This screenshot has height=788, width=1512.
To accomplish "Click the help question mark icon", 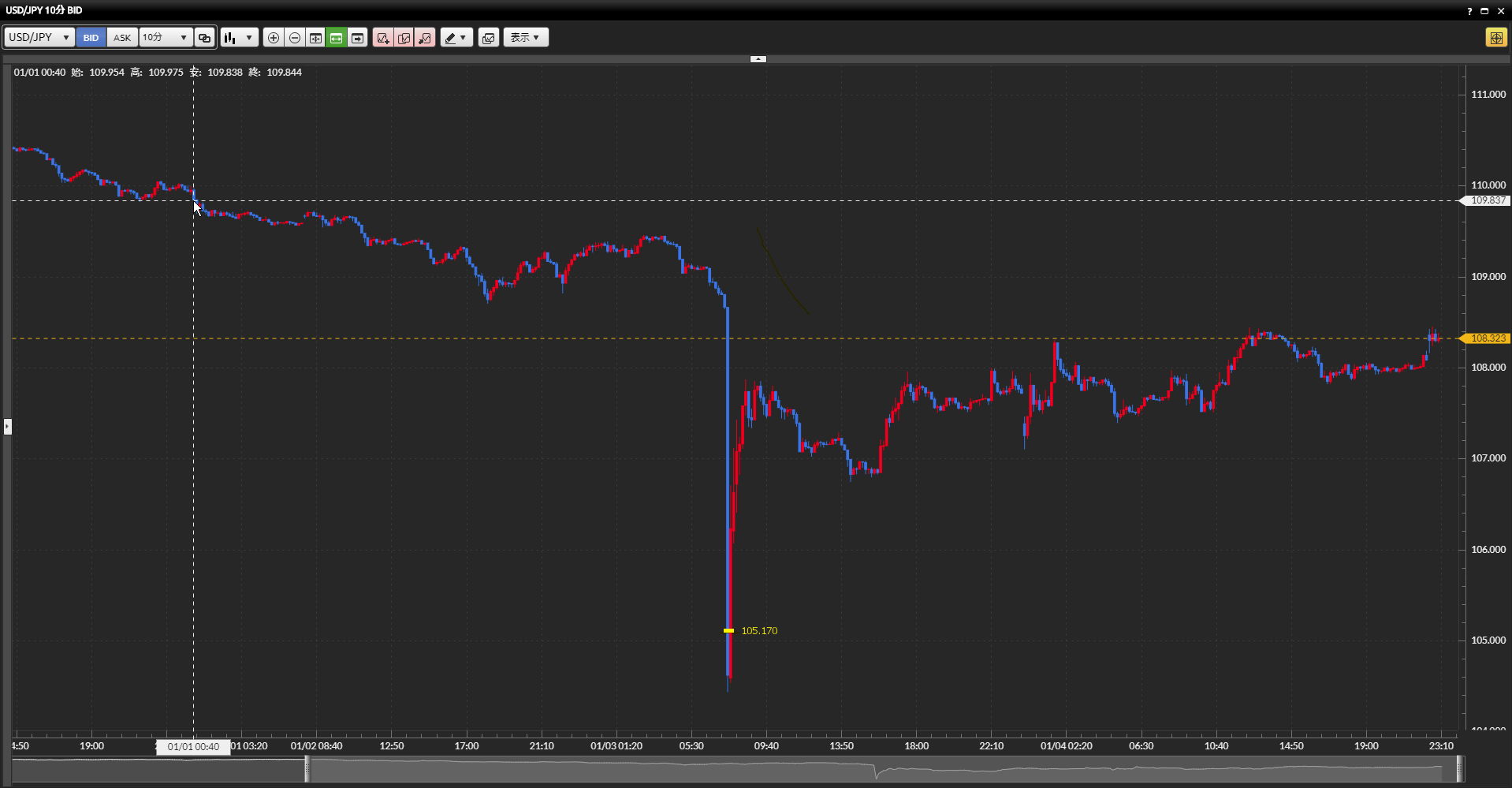I will [x=1469, y=11].
